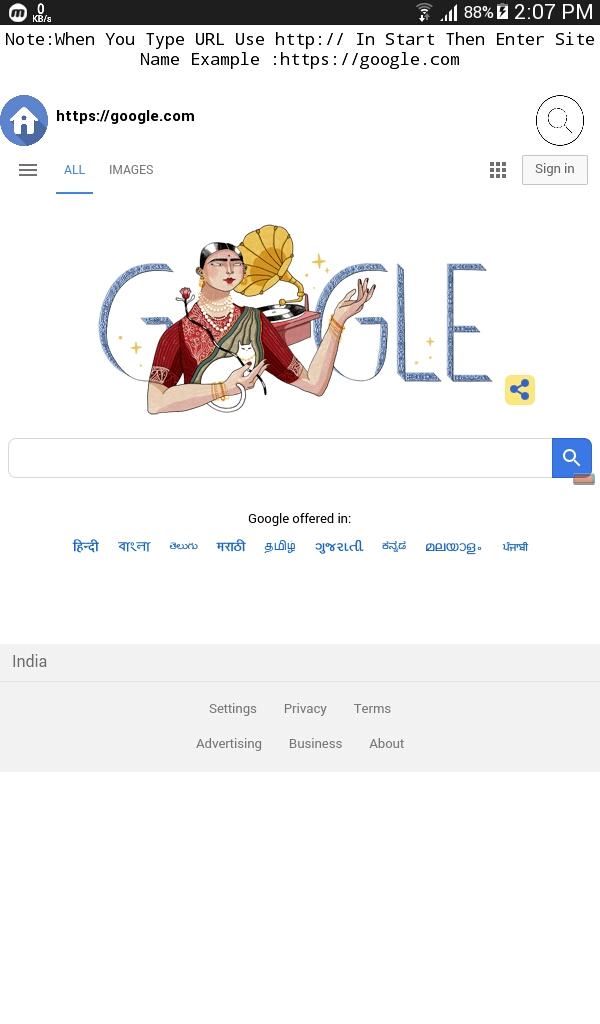The height and width of the screenshot is (1024, 600).
Task: Tap the battery icon in status bar
Action: tap(503, 12)
